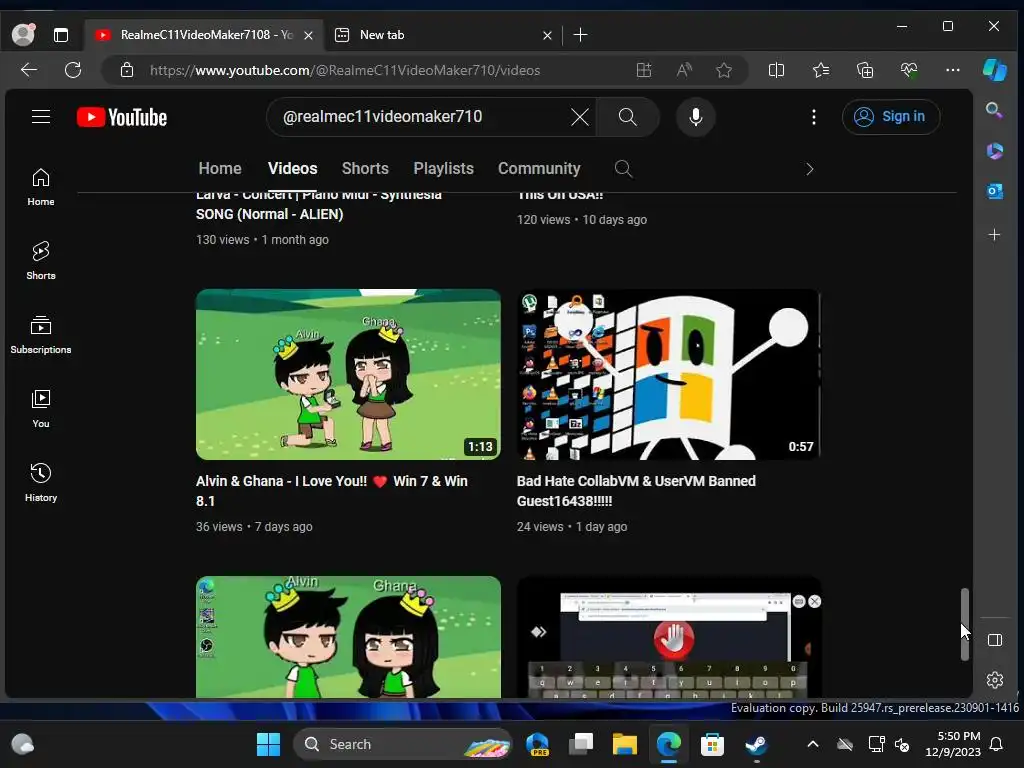View site information lock icon
This screenshot has height=768, width=1024.
127,70
